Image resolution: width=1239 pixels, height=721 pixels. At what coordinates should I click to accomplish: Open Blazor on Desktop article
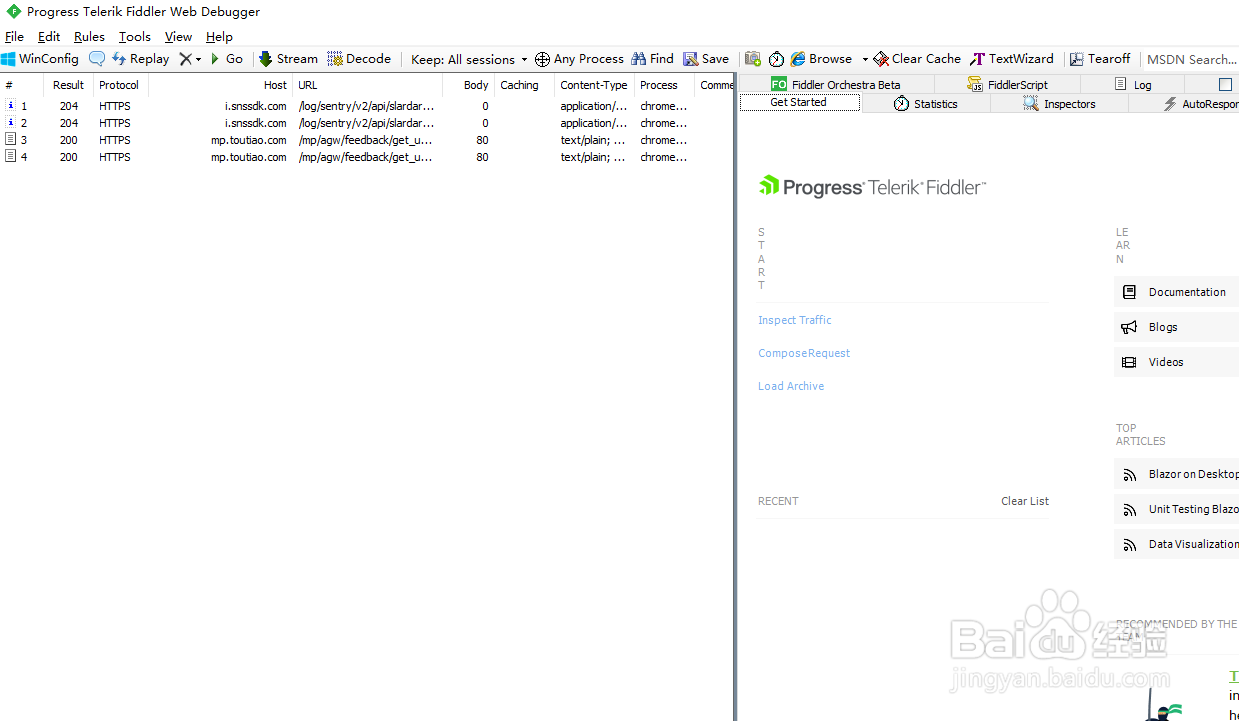(1176, 474)
